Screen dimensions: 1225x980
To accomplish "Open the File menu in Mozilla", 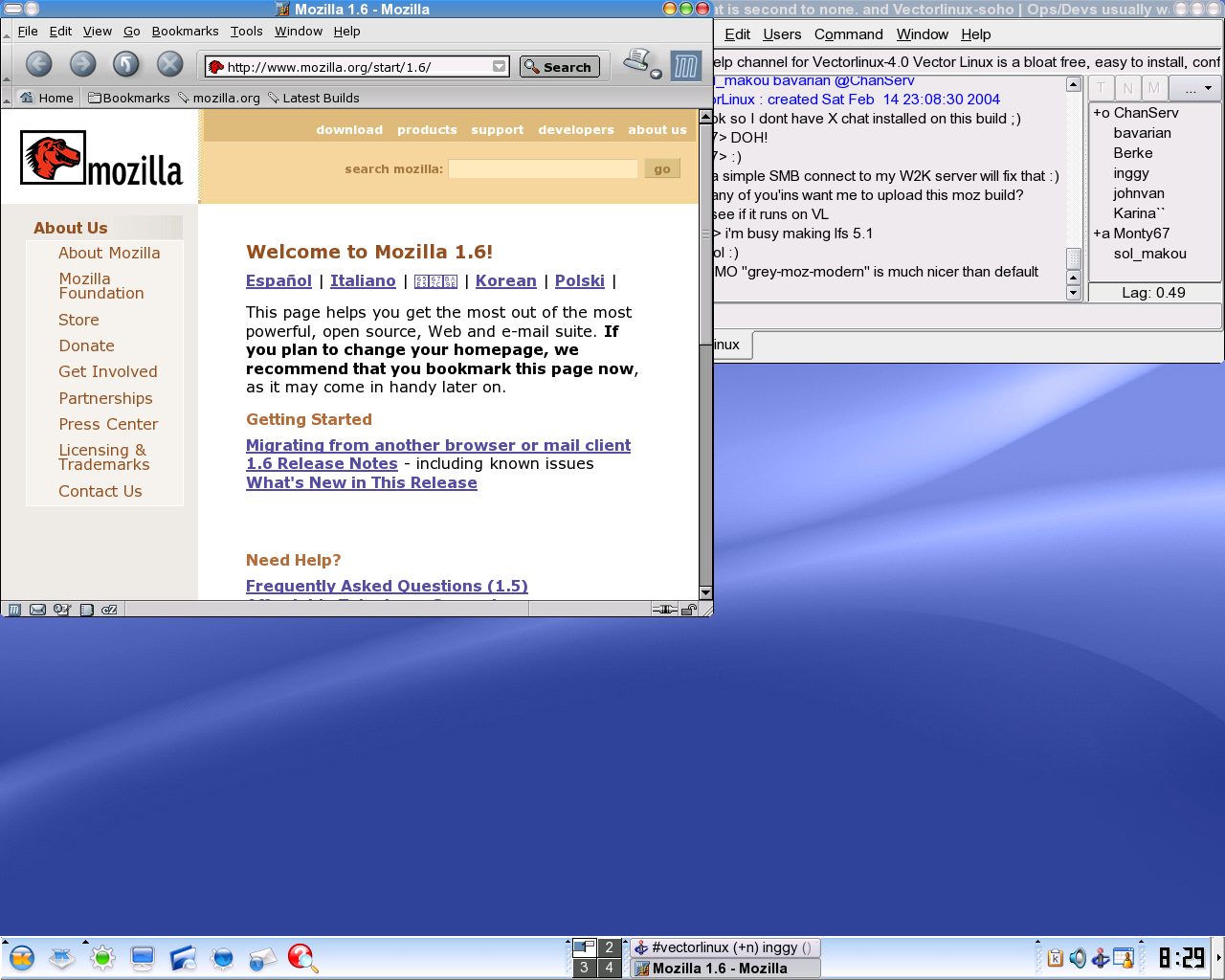I will click(x=28, y=31).
